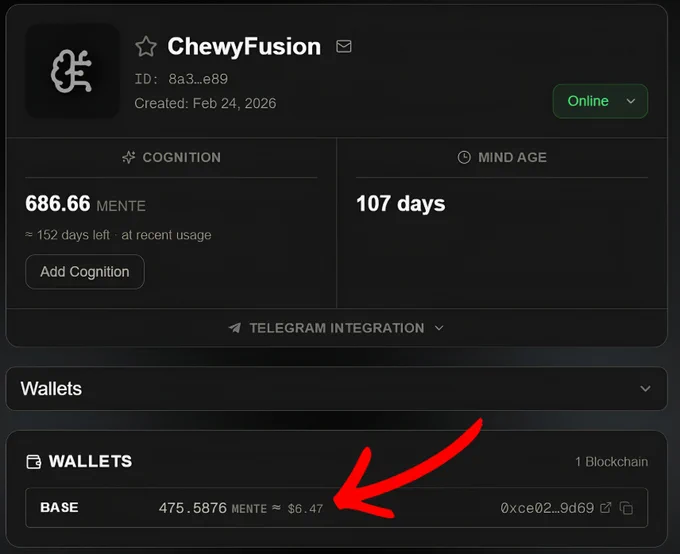Screen dimensions: 680x554
Task: Click the Wallets section header title
Action: coord(51,388)
